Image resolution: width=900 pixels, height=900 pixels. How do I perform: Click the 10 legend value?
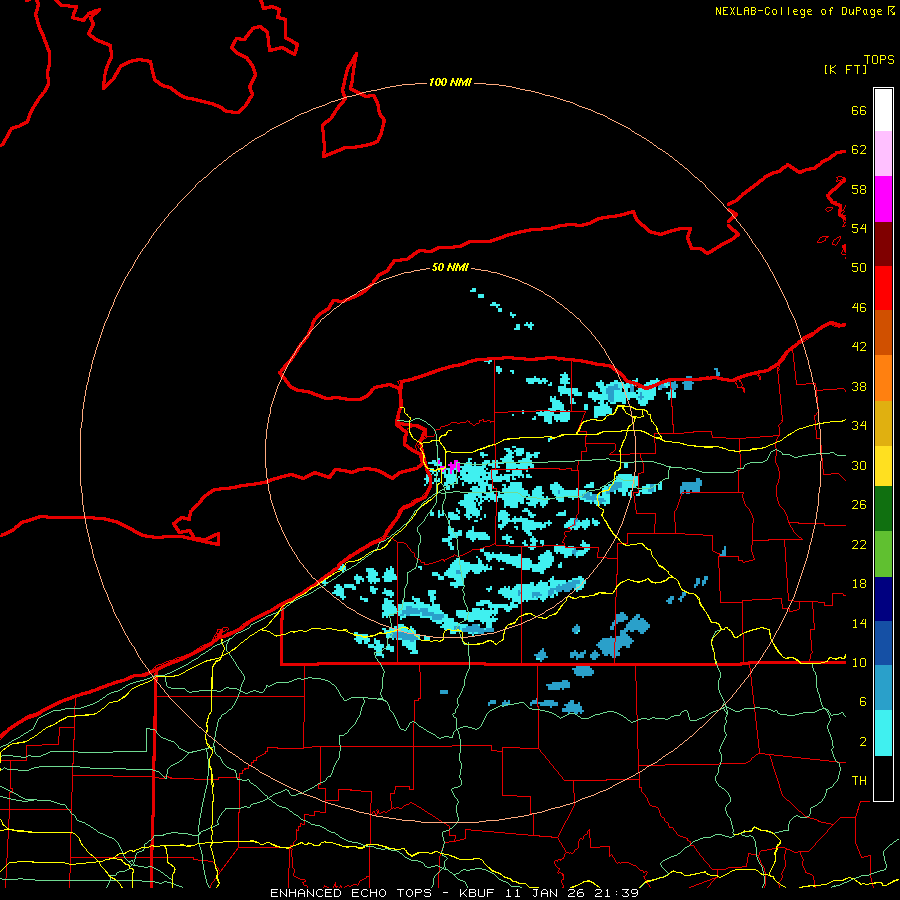pyautogui.click(x=859, y=663)
